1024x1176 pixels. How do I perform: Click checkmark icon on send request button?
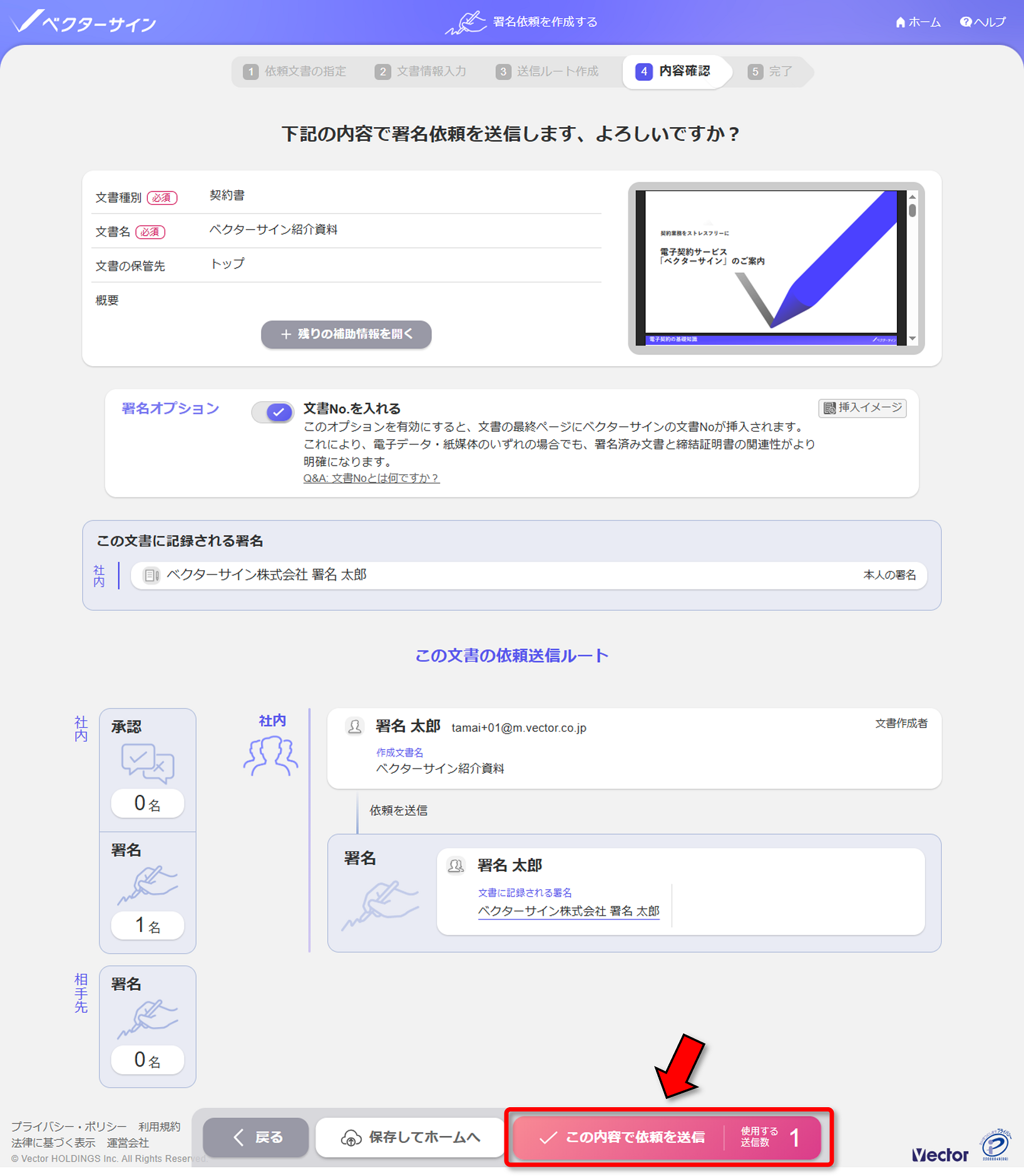[x=548, y=1138]
